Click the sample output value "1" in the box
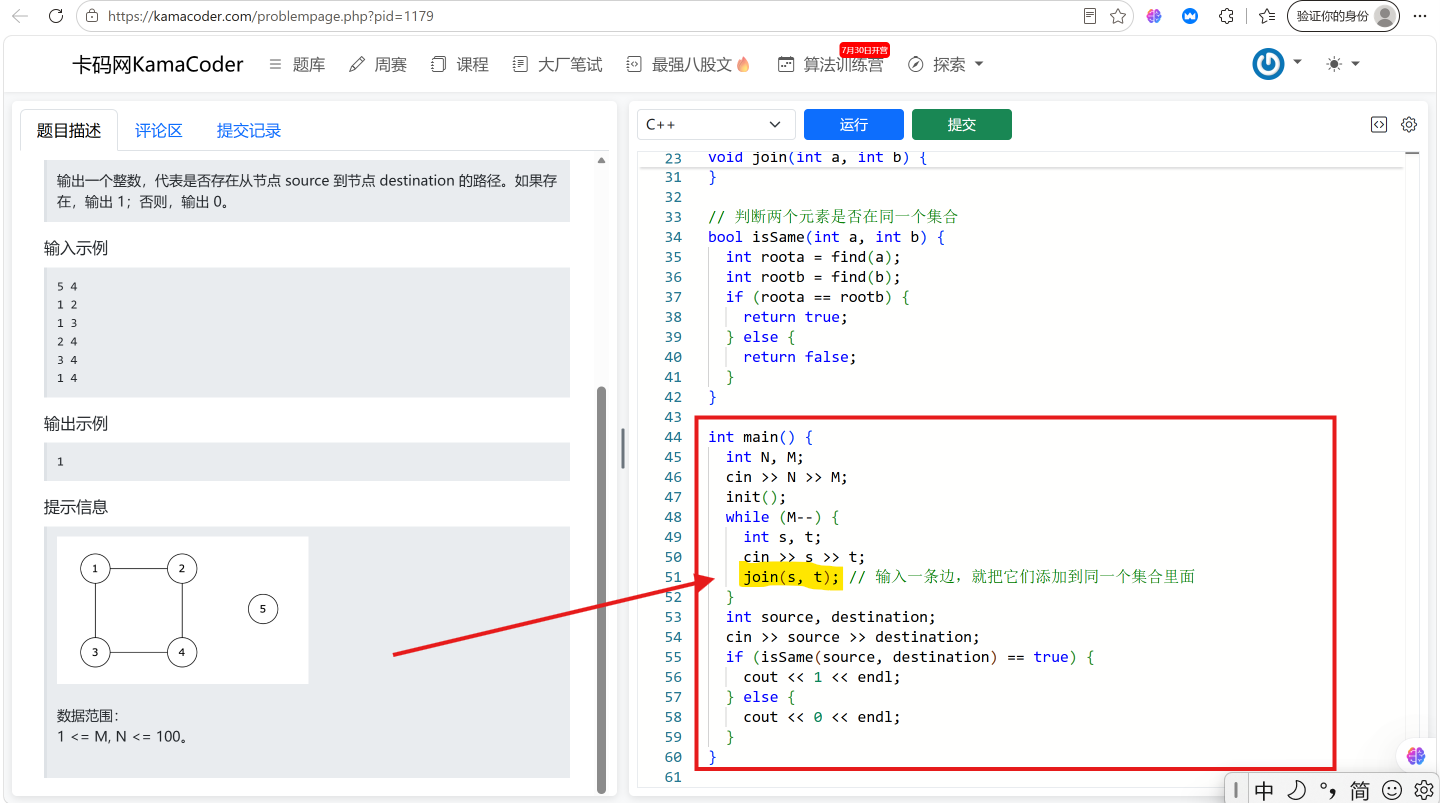 (61, 462)
